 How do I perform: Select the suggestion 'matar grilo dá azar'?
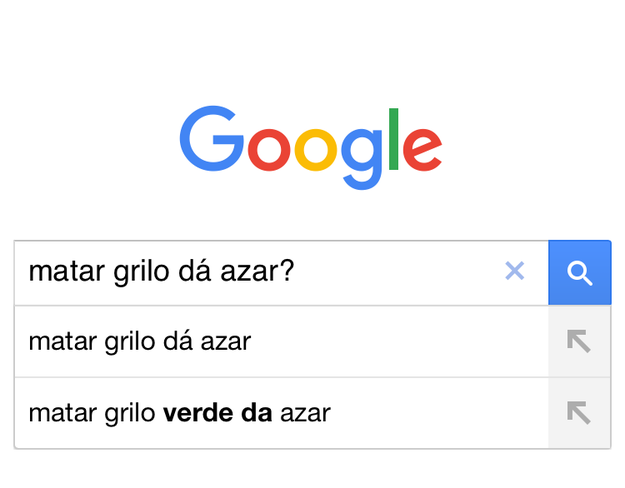[x=281, y=341]
